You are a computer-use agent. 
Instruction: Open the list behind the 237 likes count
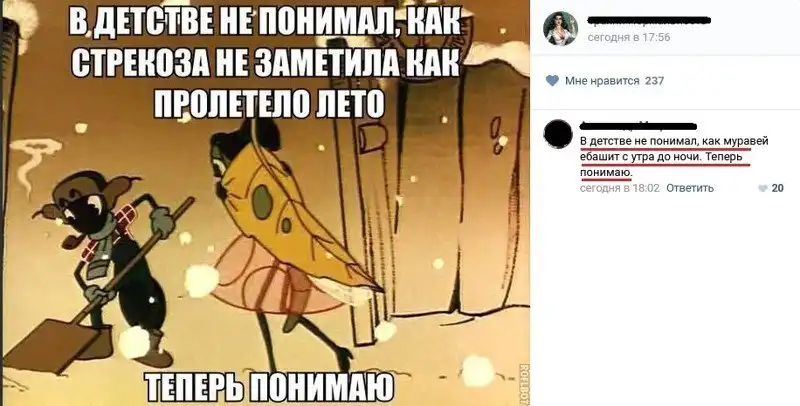click(x=654, y=81)
